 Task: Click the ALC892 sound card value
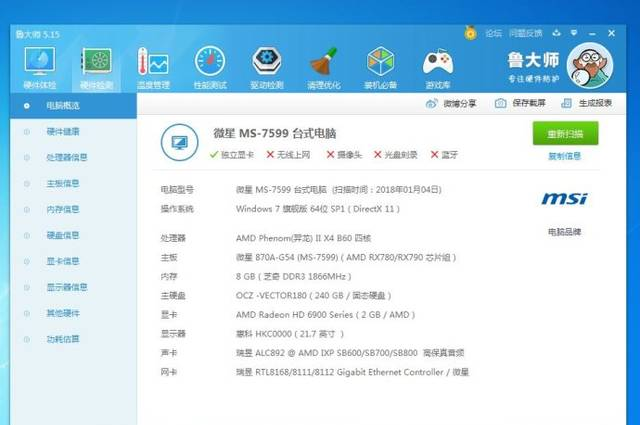point(350,353)
